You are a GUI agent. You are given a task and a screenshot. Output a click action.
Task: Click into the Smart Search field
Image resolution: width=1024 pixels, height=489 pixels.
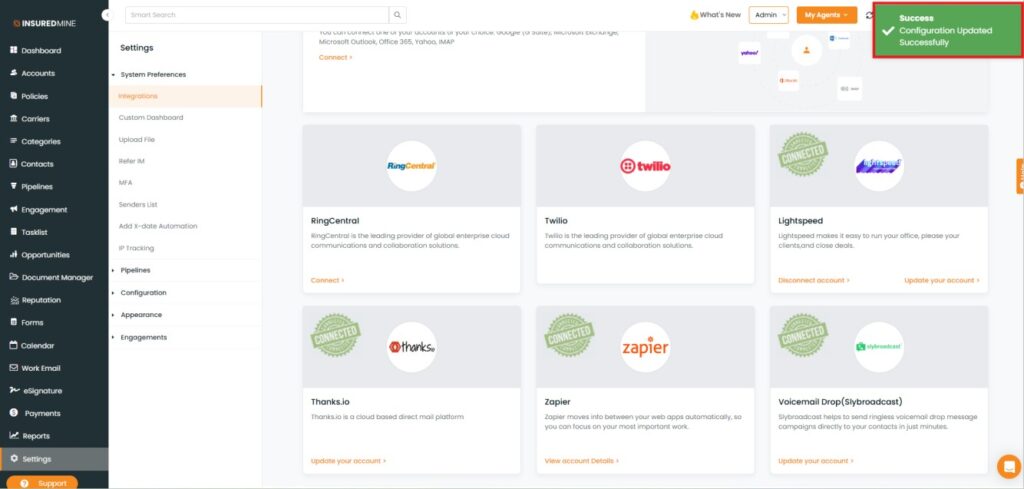click(x=255, y=15)
